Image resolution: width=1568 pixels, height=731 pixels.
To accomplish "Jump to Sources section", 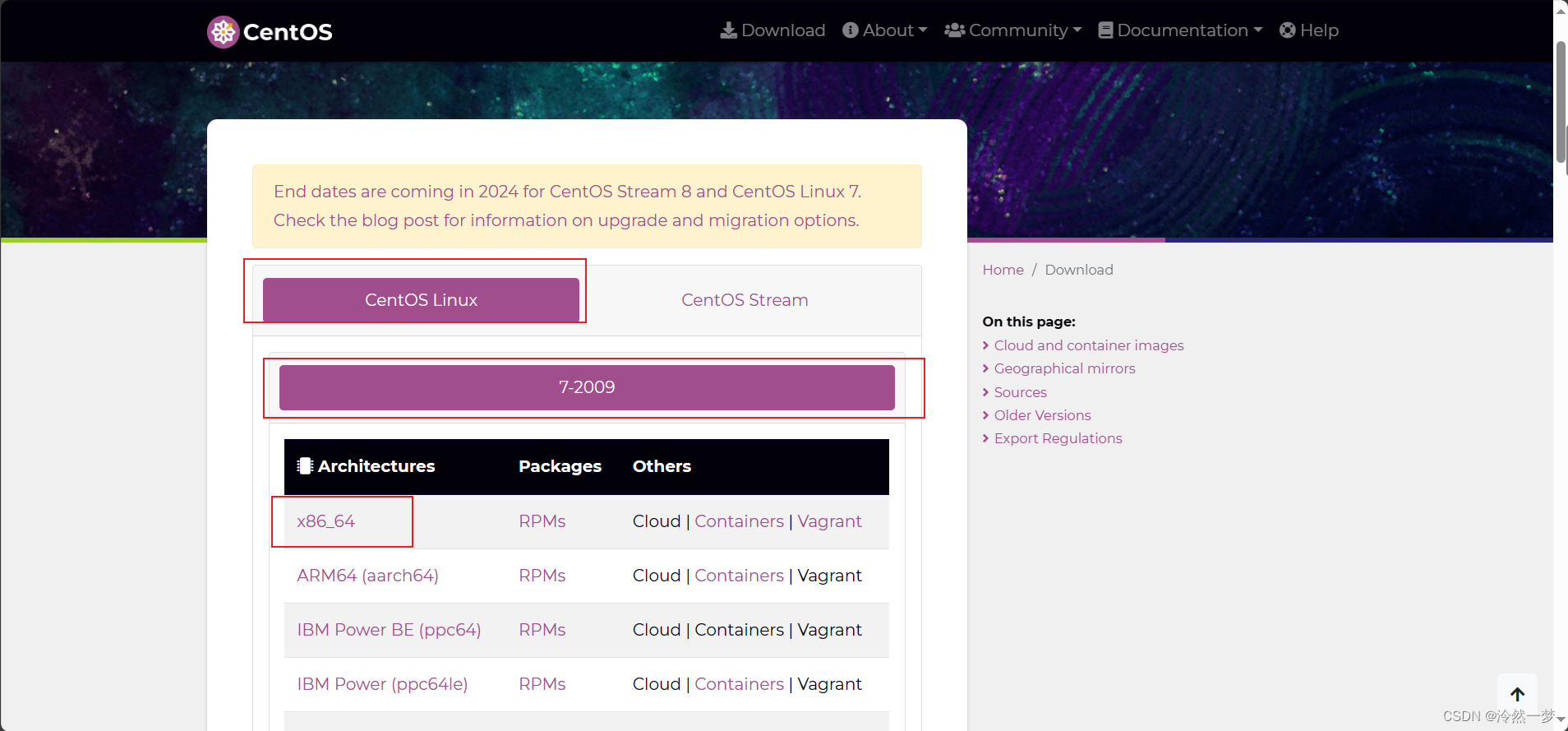I will coord(1020,392).
